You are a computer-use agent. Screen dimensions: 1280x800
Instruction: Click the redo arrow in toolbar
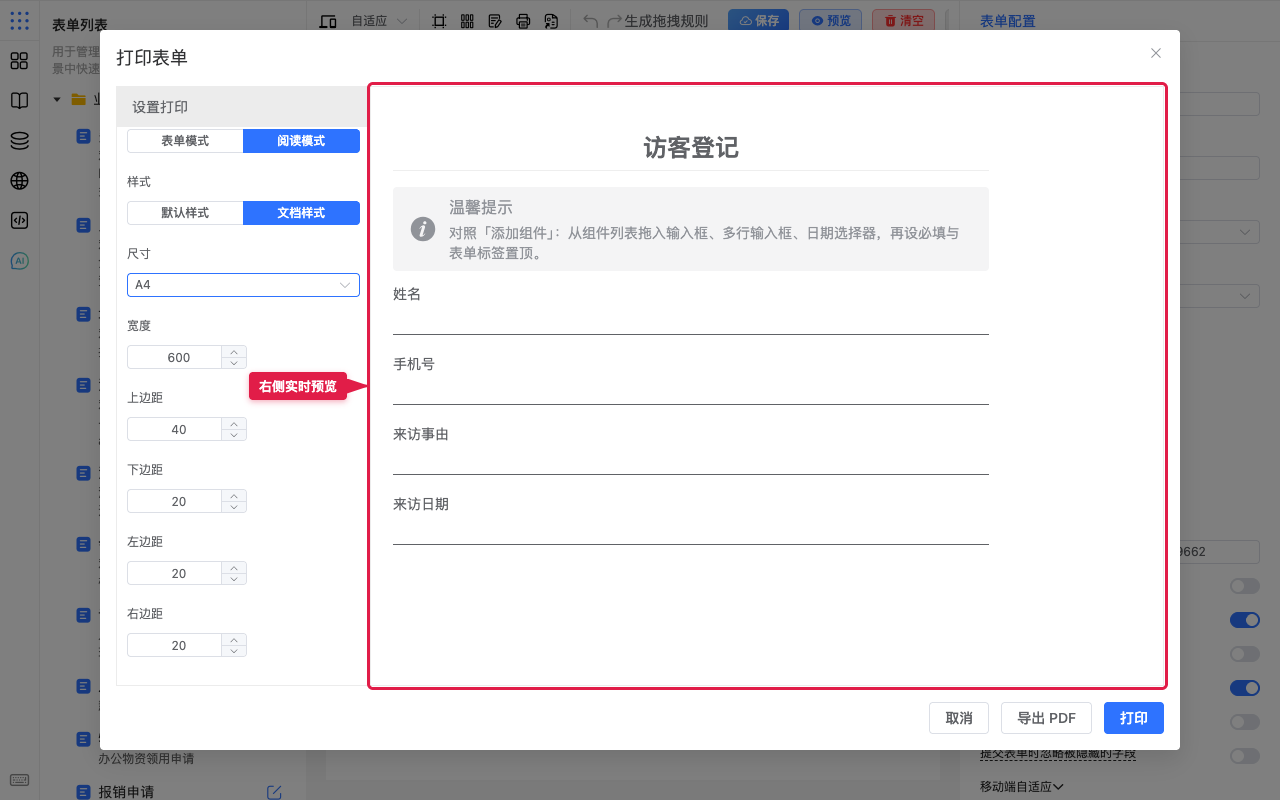tap(615, 21)
